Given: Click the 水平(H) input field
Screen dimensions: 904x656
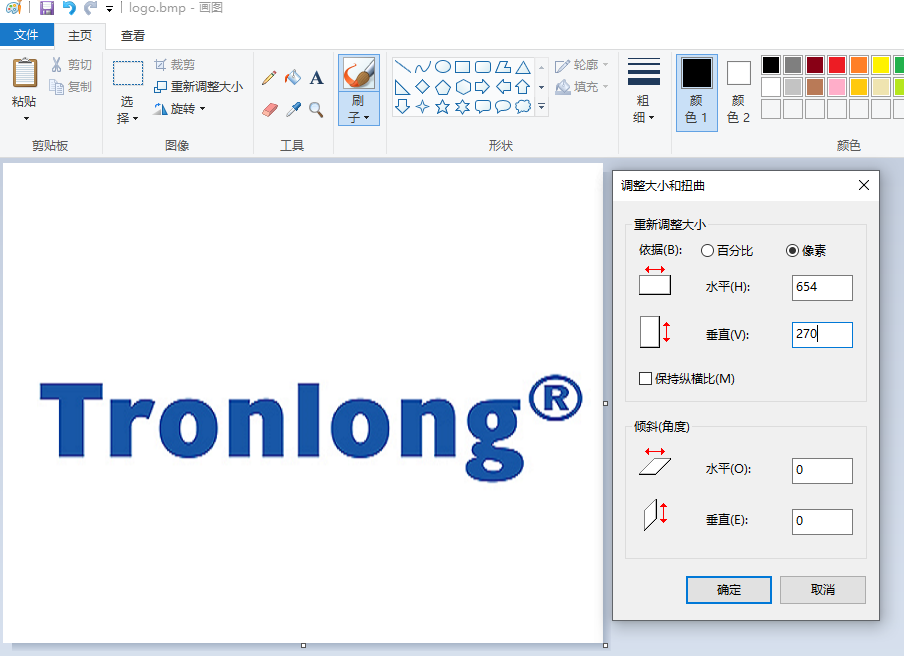Looking at the screenshot, I should (x=822, y=287).
